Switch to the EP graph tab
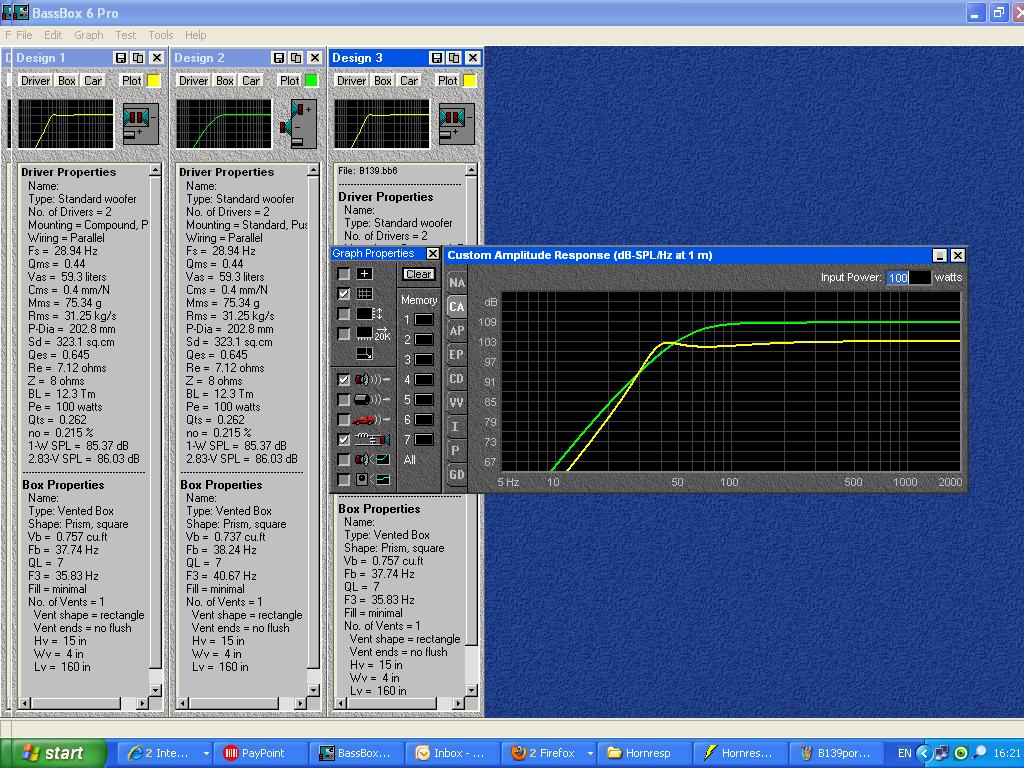 tap(457, 355)
